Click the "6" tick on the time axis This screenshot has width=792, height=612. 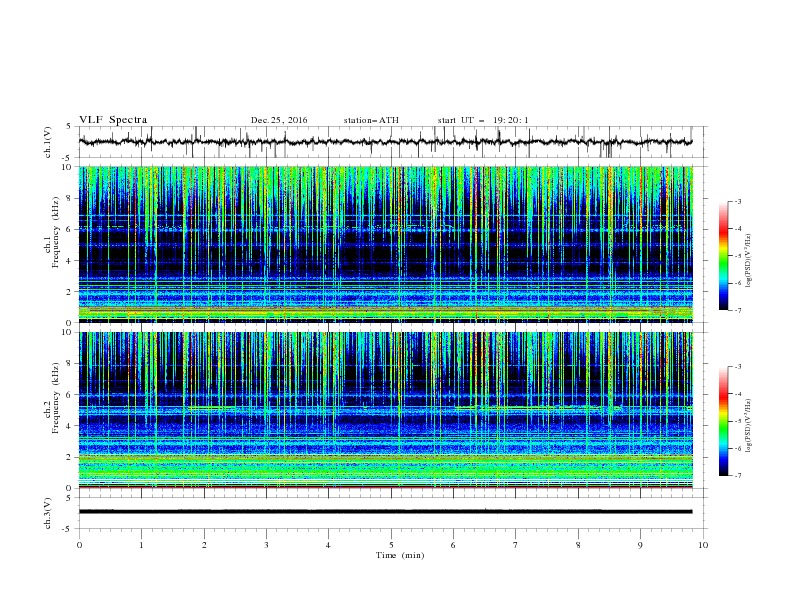pos(453,545)
